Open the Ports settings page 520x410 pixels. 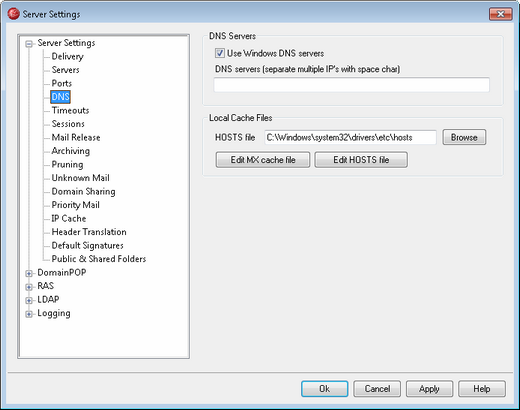click(62, 83)
